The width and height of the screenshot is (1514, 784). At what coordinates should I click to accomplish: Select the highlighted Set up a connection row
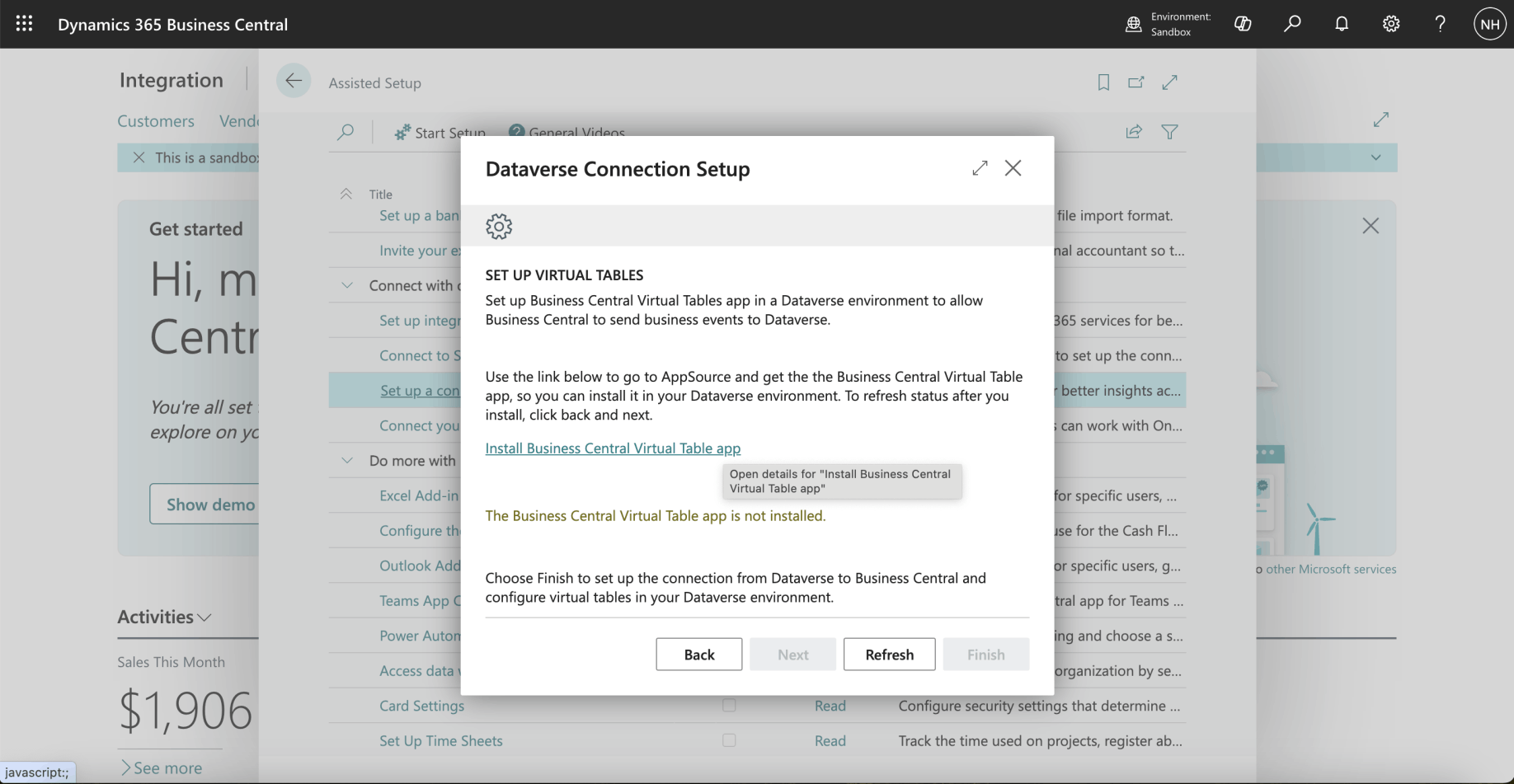(420, 391)
